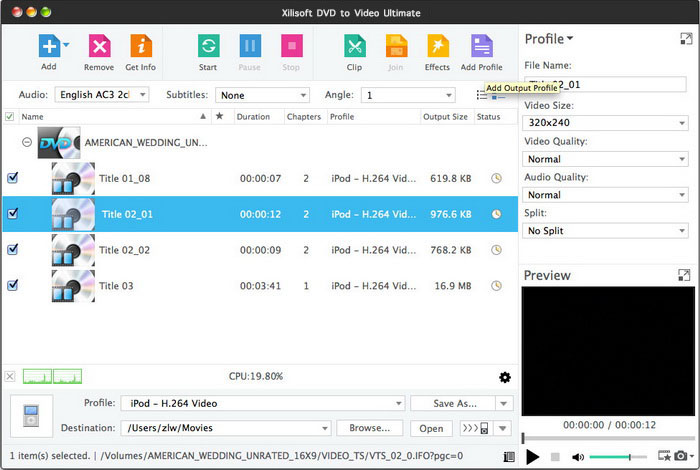Screen dimensions: 700x470
Task: Click the Remove toolbar icon
Action: click(99, 46)
